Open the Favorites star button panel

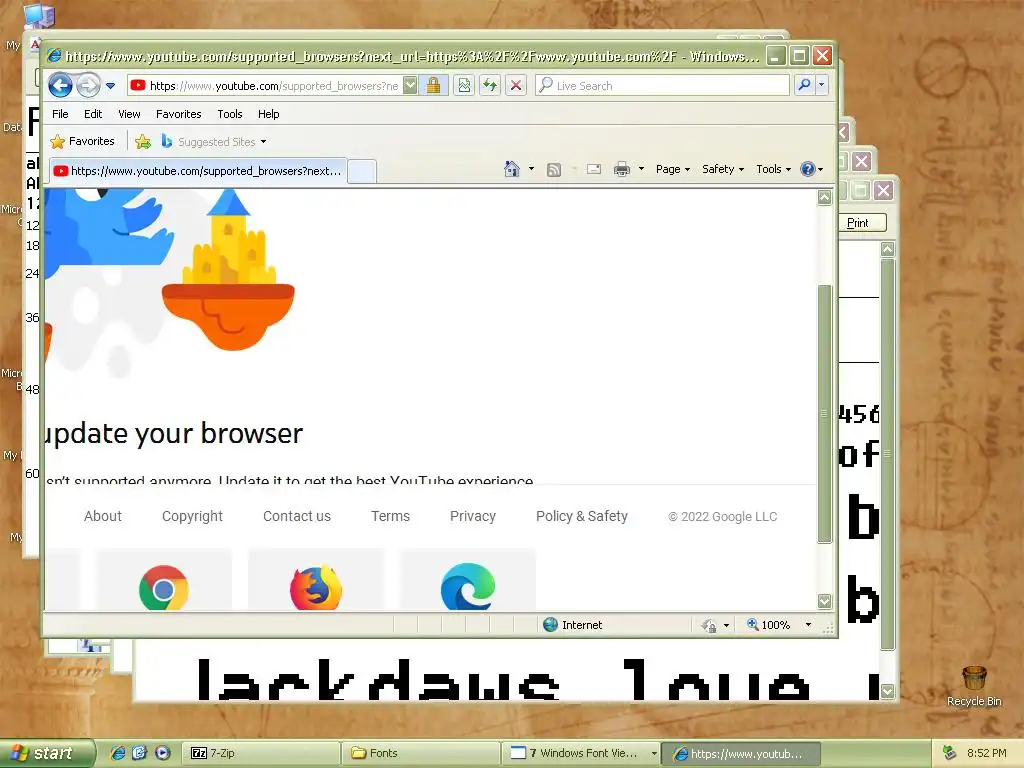83,141
